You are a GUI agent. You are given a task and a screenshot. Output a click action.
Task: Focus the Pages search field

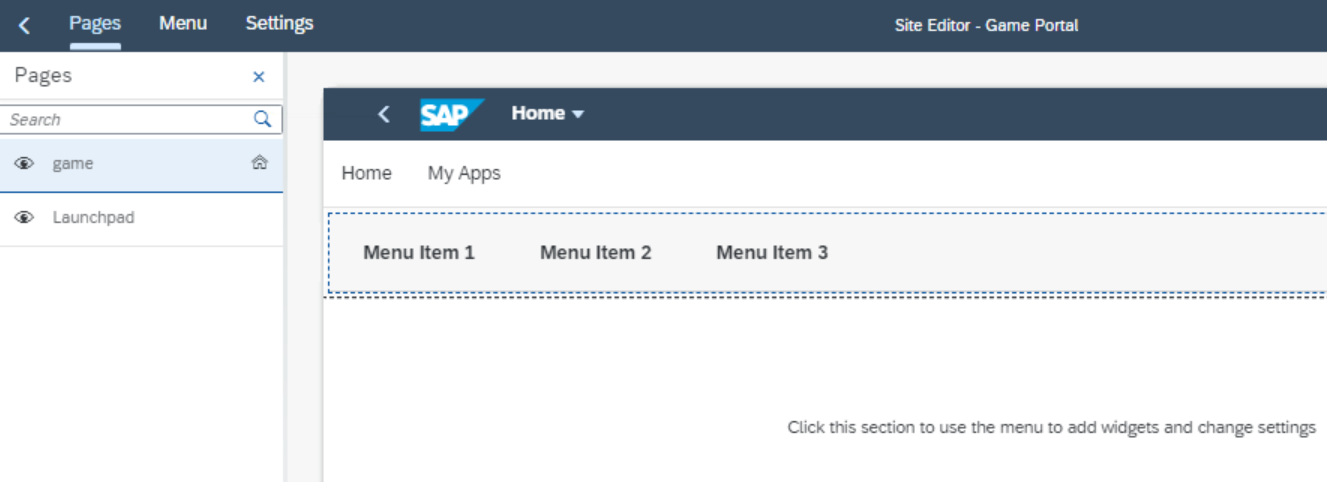[141, 119]
